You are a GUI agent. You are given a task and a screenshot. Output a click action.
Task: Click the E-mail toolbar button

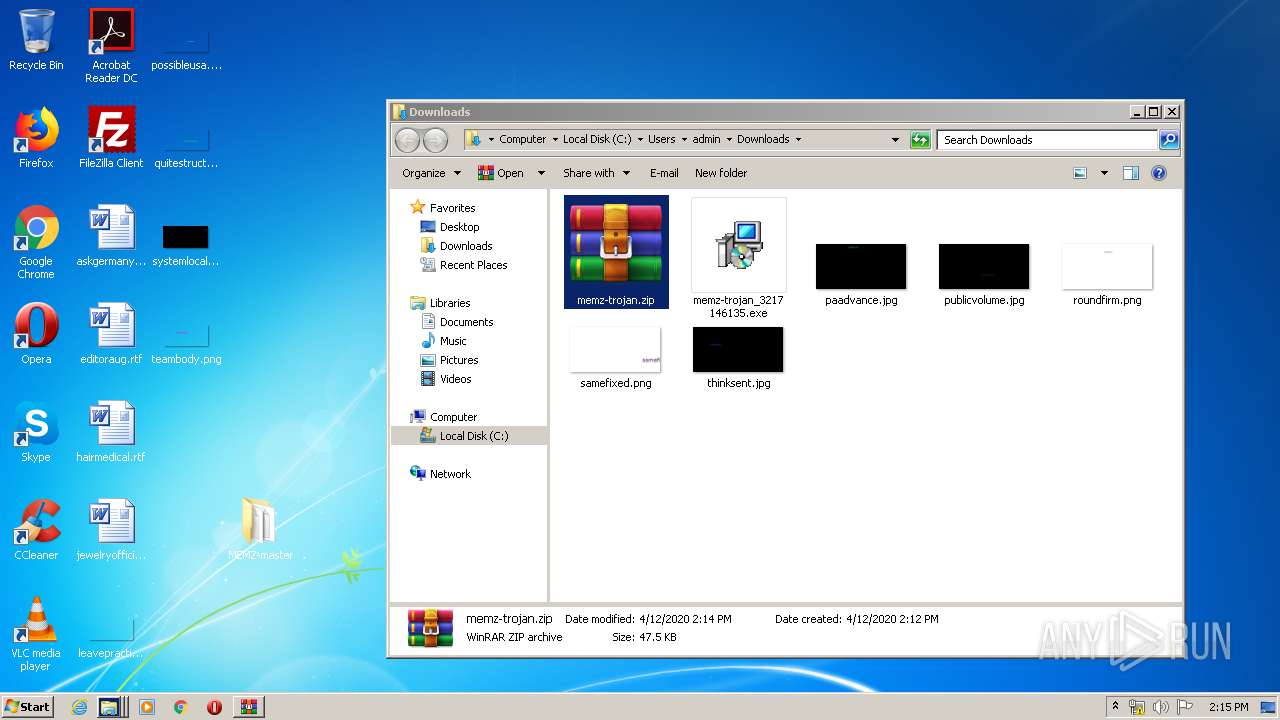(664, 173)
